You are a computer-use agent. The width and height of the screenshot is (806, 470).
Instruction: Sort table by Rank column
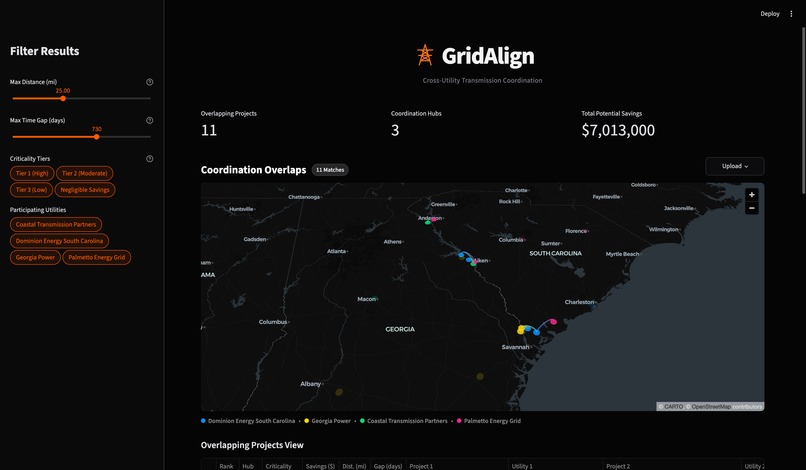click(227, 465)
